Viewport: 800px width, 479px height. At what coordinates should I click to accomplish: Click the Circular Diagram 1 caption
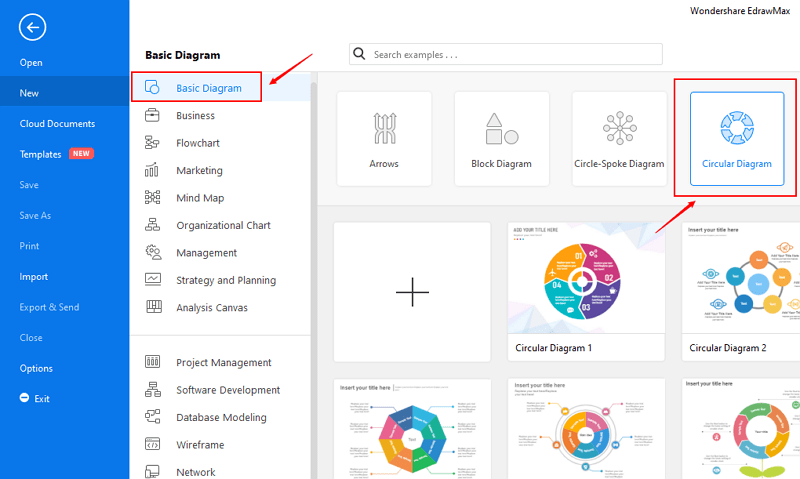554,348
